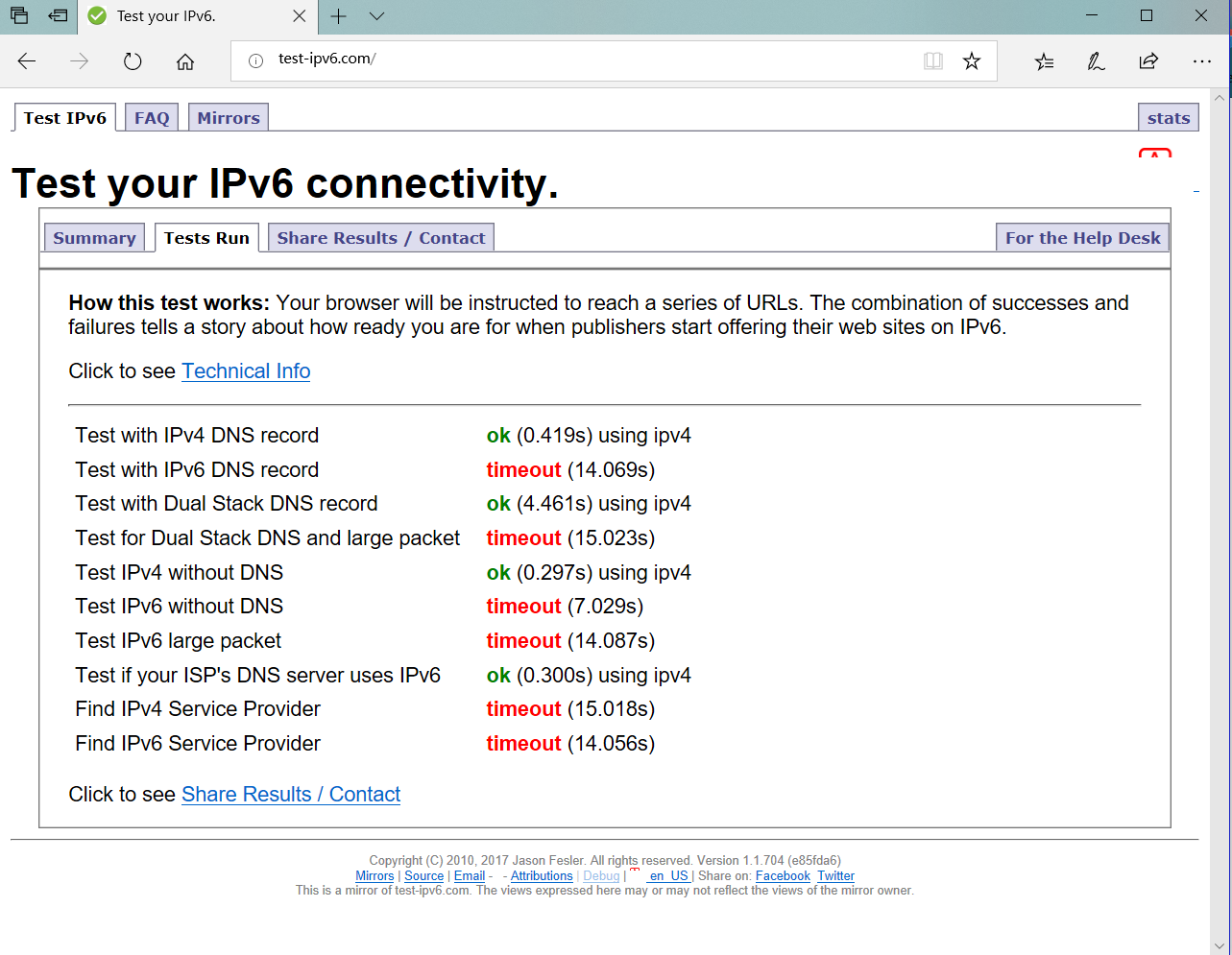The image size is (1232, 955).
Task: Start a Web Note with the pen icon
Action: 1095,60
